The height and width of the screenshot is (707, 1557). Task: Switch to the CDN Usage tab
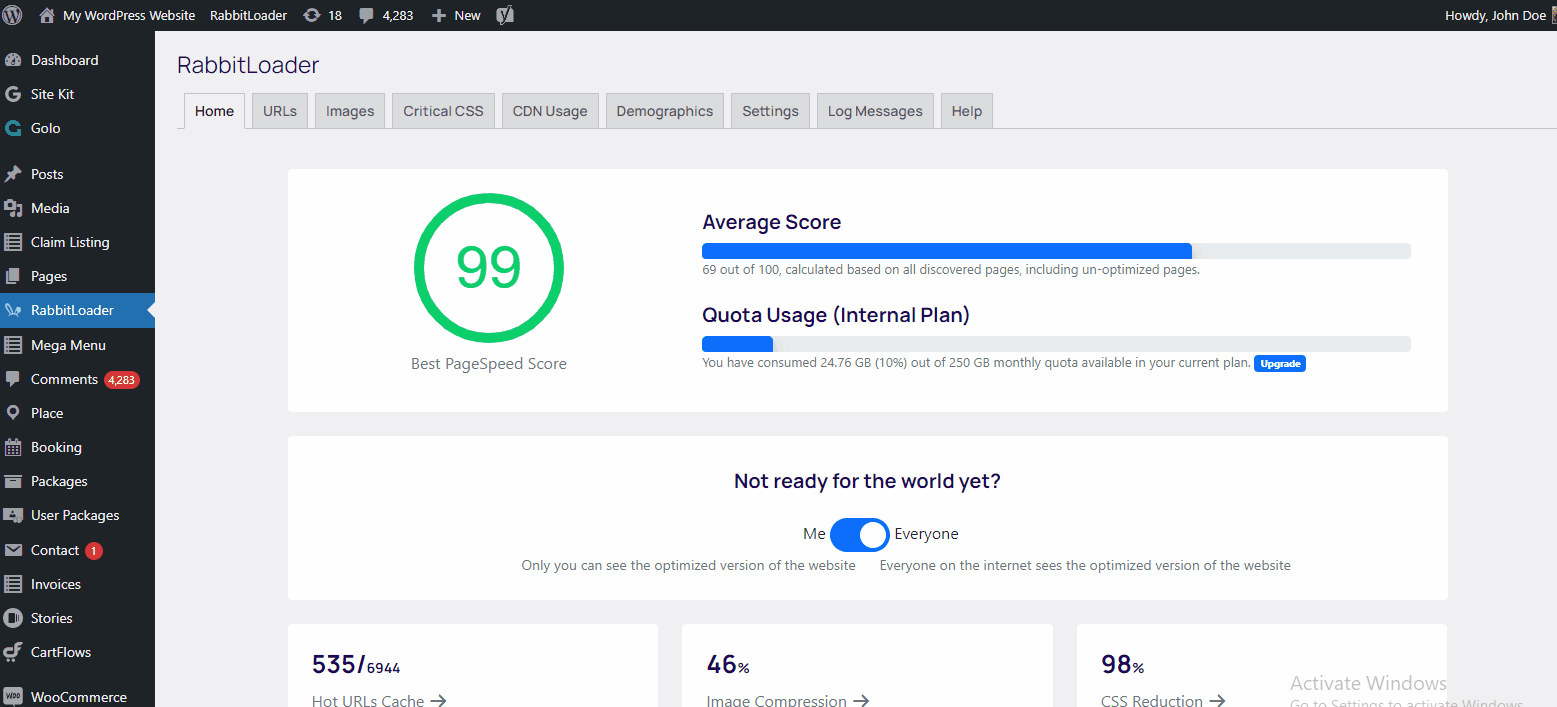(550, 111)
